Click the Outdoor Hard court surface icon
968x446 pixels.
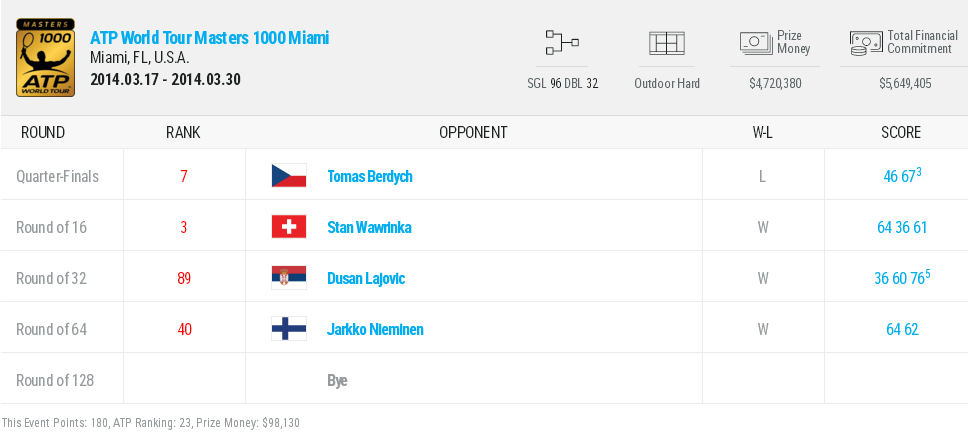(x=666, y=43)
